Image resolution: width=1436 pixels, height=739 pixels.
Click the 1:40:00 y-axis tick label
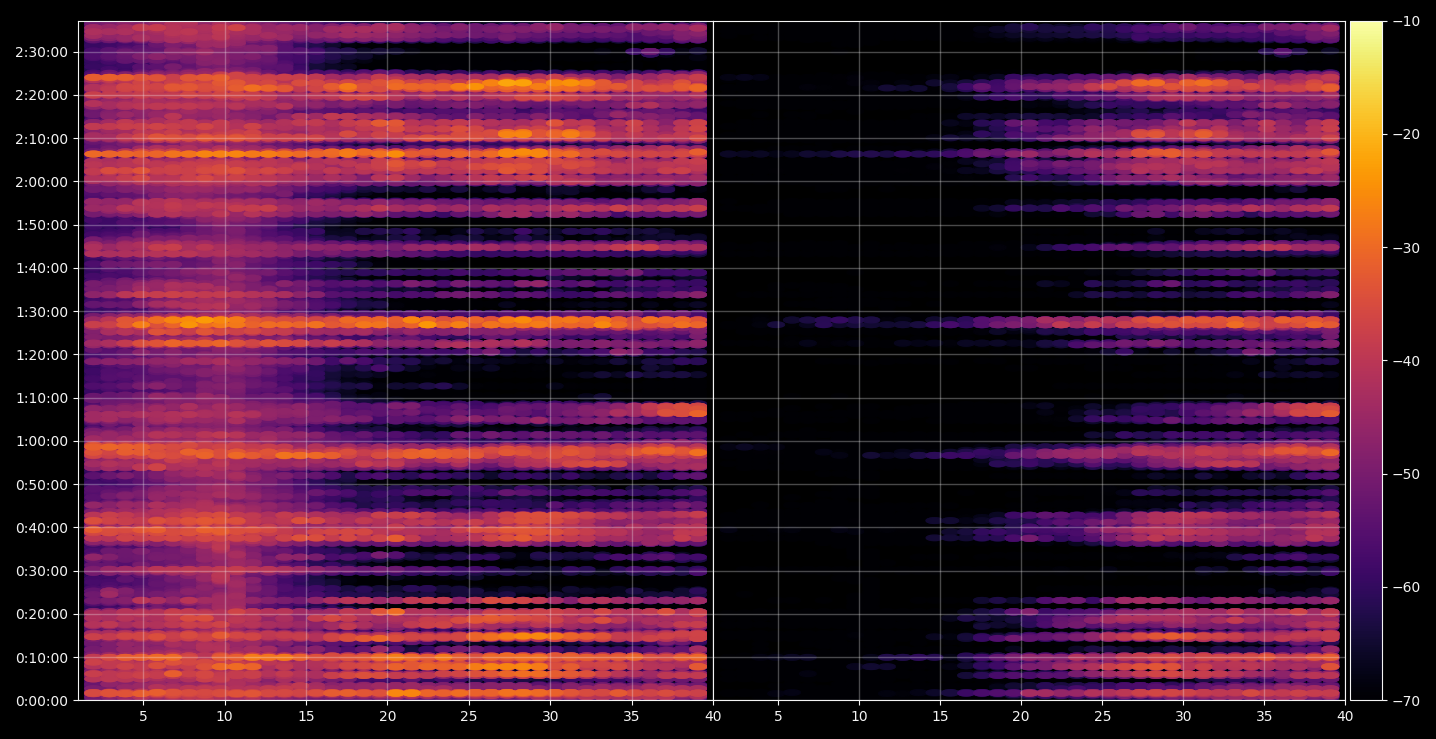(41, 268)
